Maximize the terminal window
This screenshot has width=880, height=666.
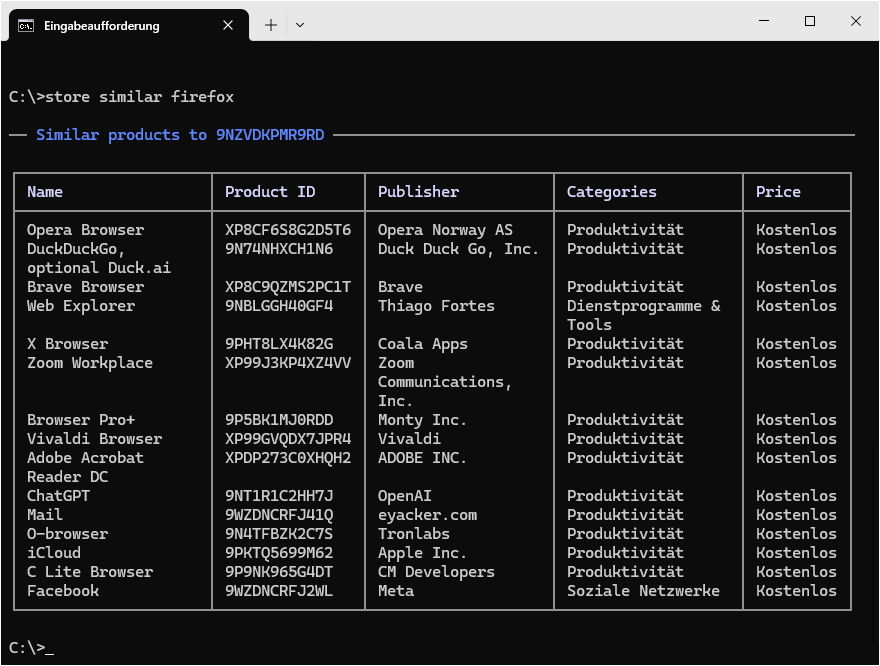tap(810, 21)
